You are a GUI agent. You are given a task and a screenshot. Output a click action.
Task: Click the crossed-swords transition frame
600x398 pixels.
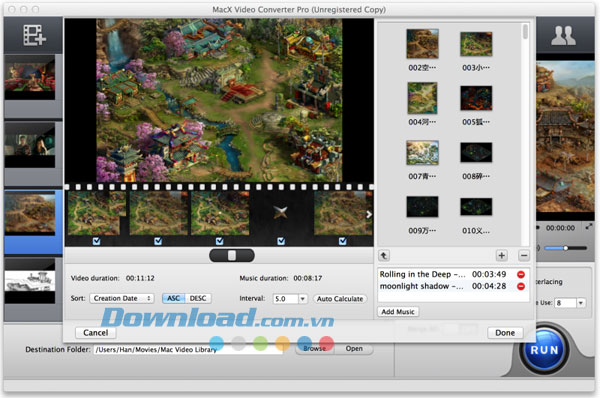pyautogui.click(x=281, y=213)
